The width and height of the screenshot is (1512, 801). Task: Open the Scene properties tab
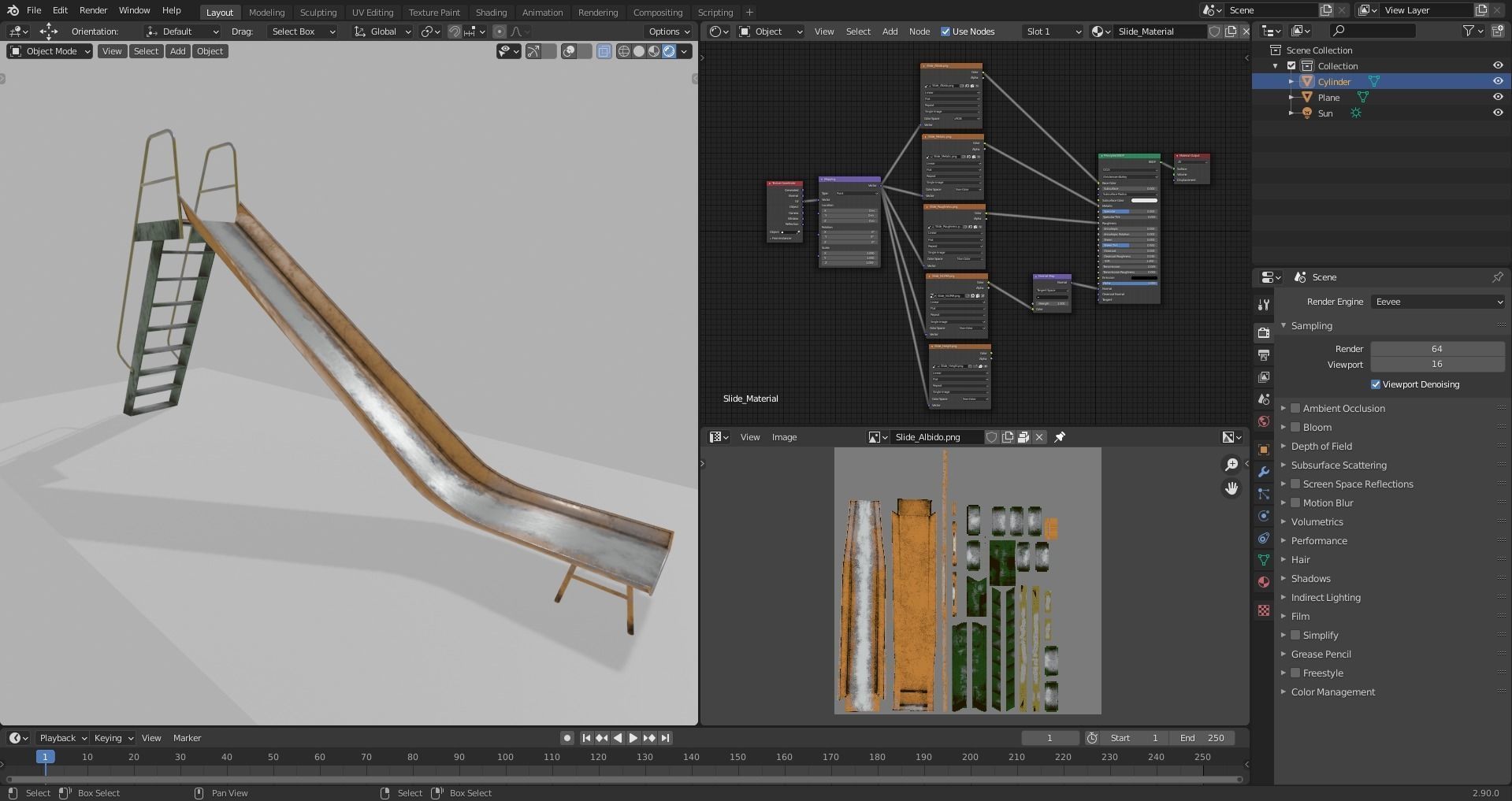click(x=1264, y=399)
